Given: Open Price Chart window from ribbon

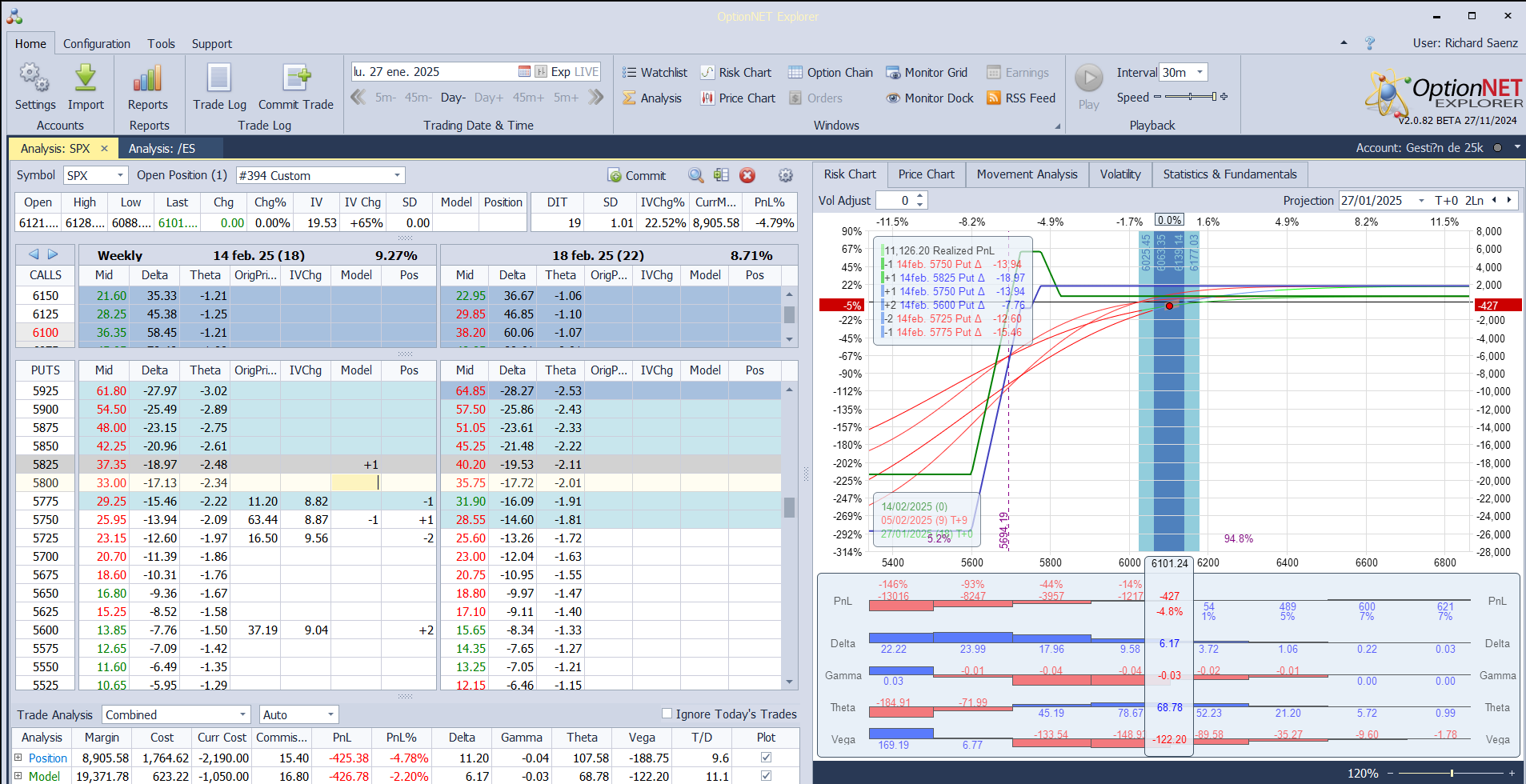Looking at the screenshot, I should [x=738, y=98].
